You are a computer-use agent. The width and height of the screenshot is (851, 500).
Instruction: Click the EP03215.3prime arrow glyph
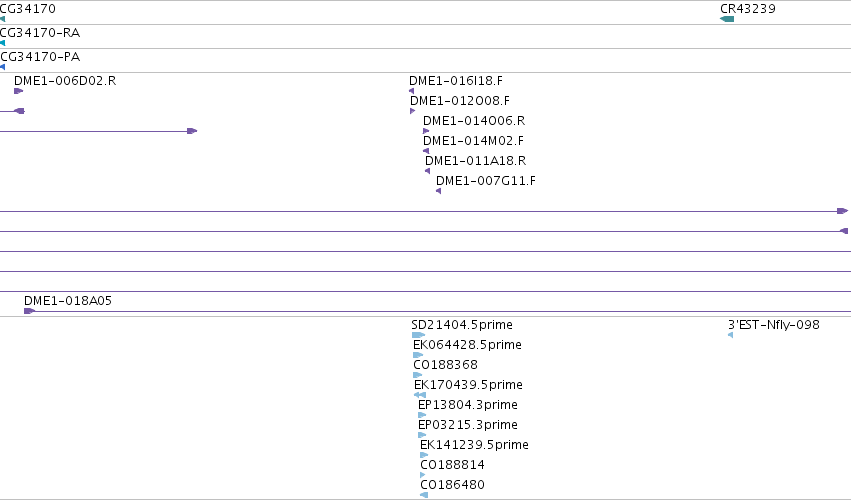click(422, 435)
